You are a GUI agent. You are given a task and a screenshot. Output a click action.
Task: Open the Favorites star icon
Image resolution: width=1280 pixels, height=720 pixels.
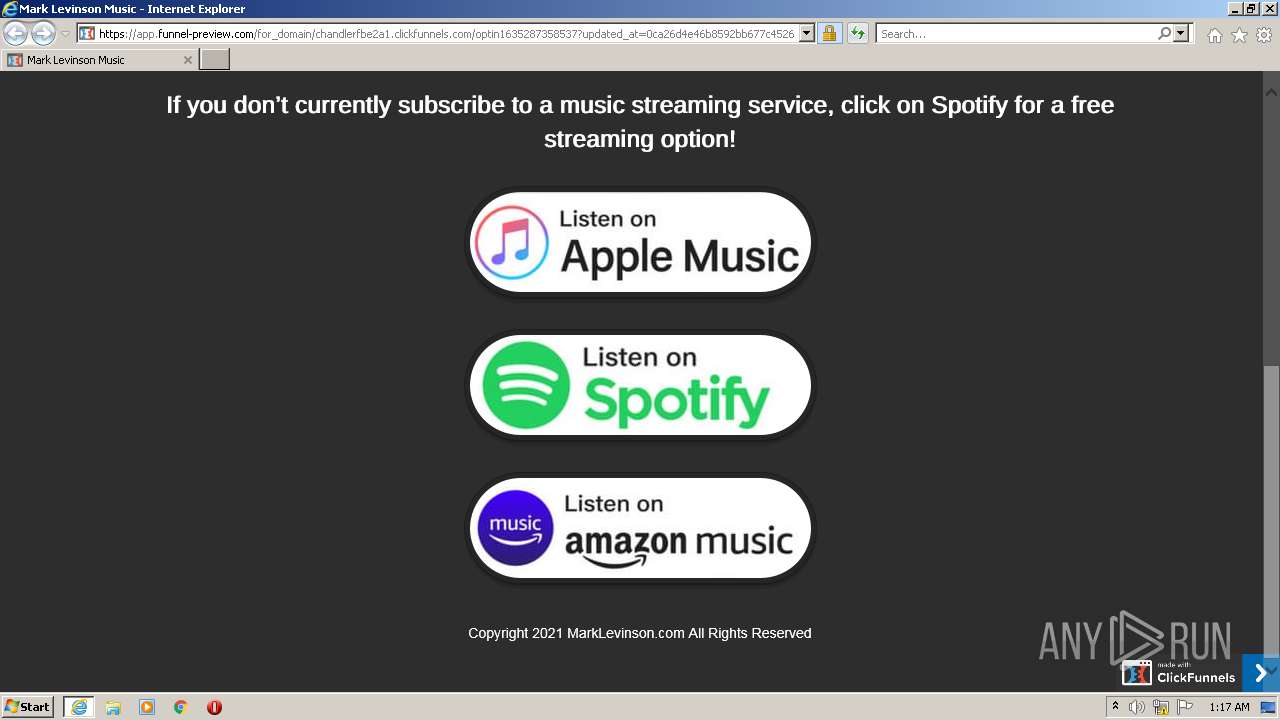coord(1239,35)
